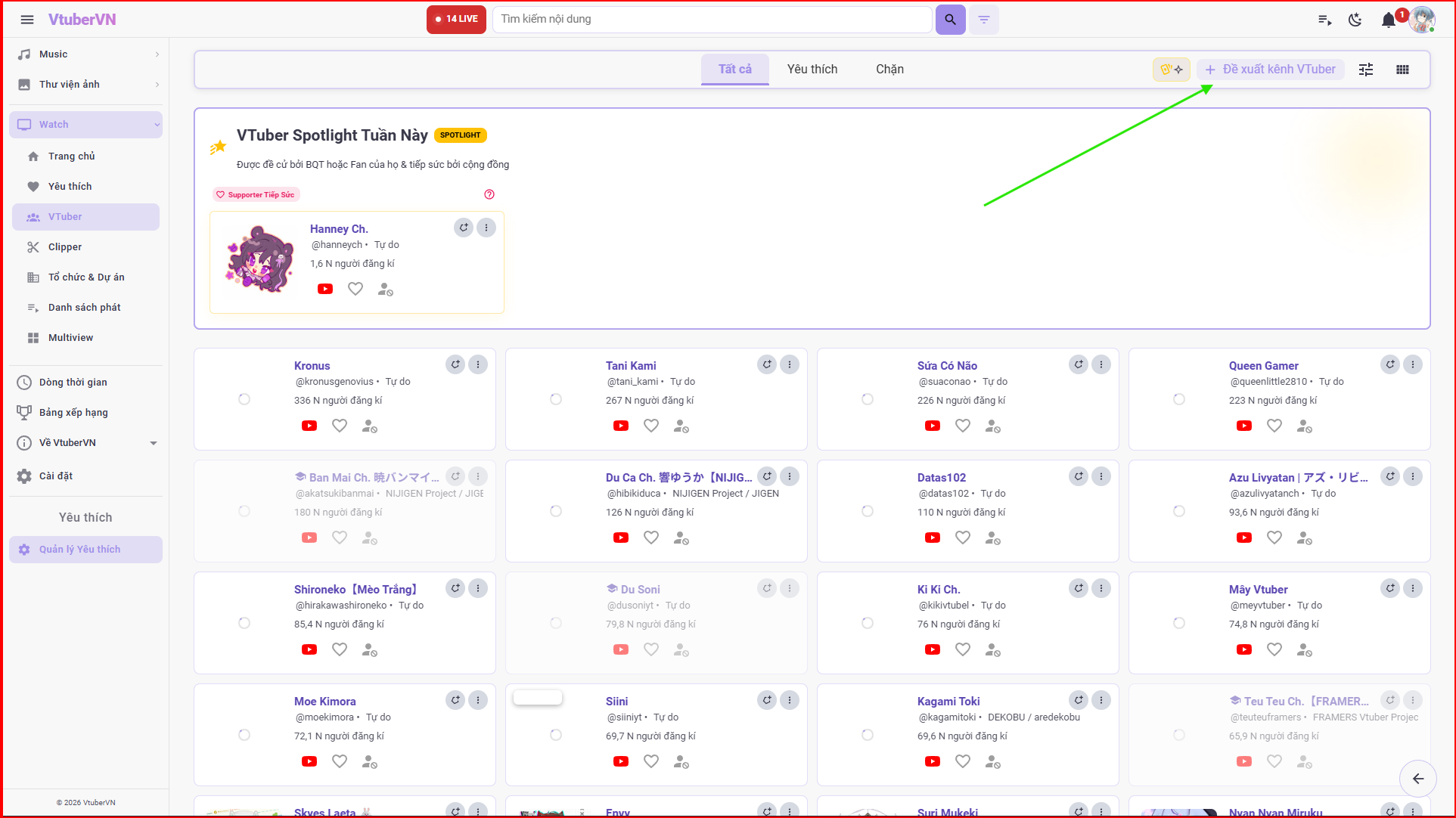Open Spotlight help question mark icon
The image size is (1456, 818).
[x=489, y=194]
